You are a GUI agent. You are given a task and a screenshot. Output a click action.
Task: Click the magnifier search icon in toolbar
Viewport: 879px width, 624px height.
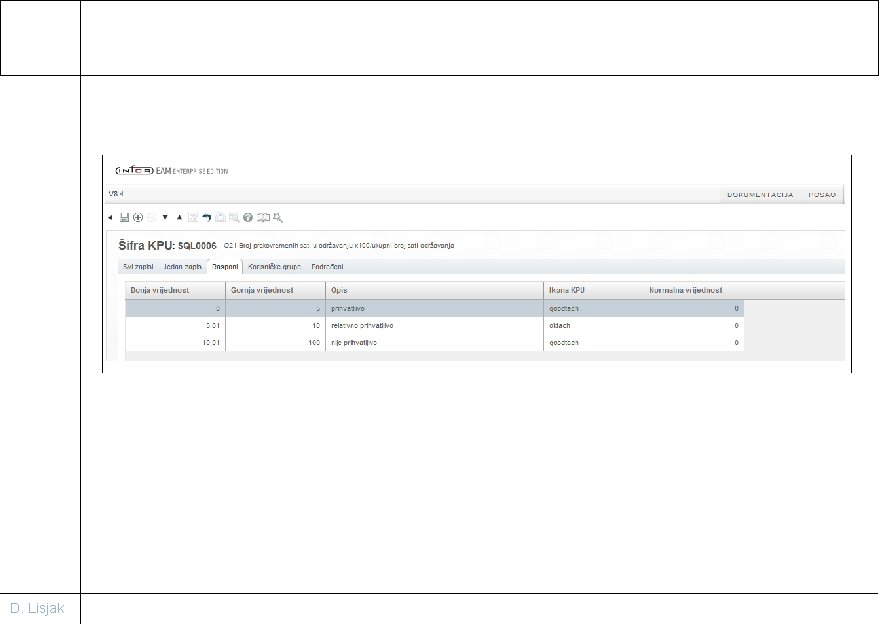(277, 218)
